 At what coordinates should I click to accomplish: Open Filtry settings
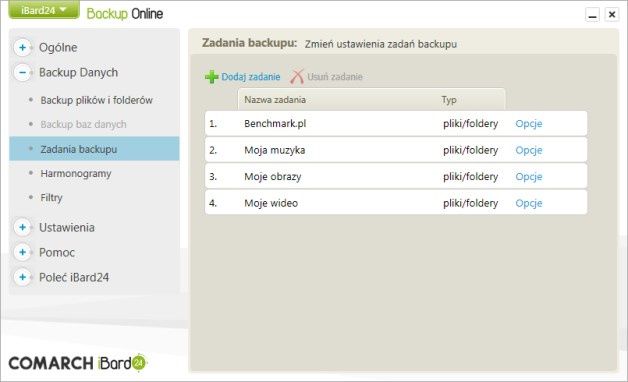pos(51,197)
